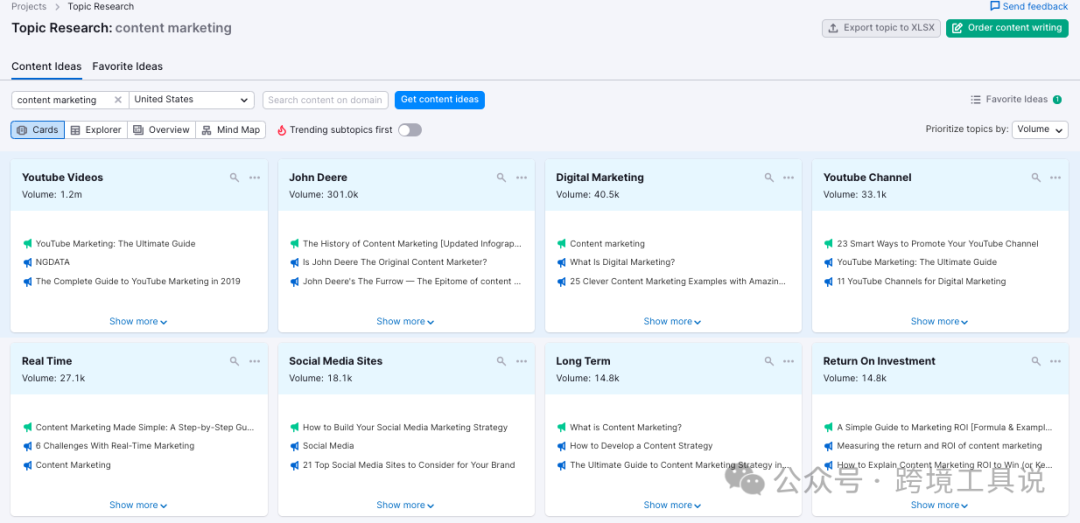Open the three-dot menu on Long Term card

click(789, 361)
